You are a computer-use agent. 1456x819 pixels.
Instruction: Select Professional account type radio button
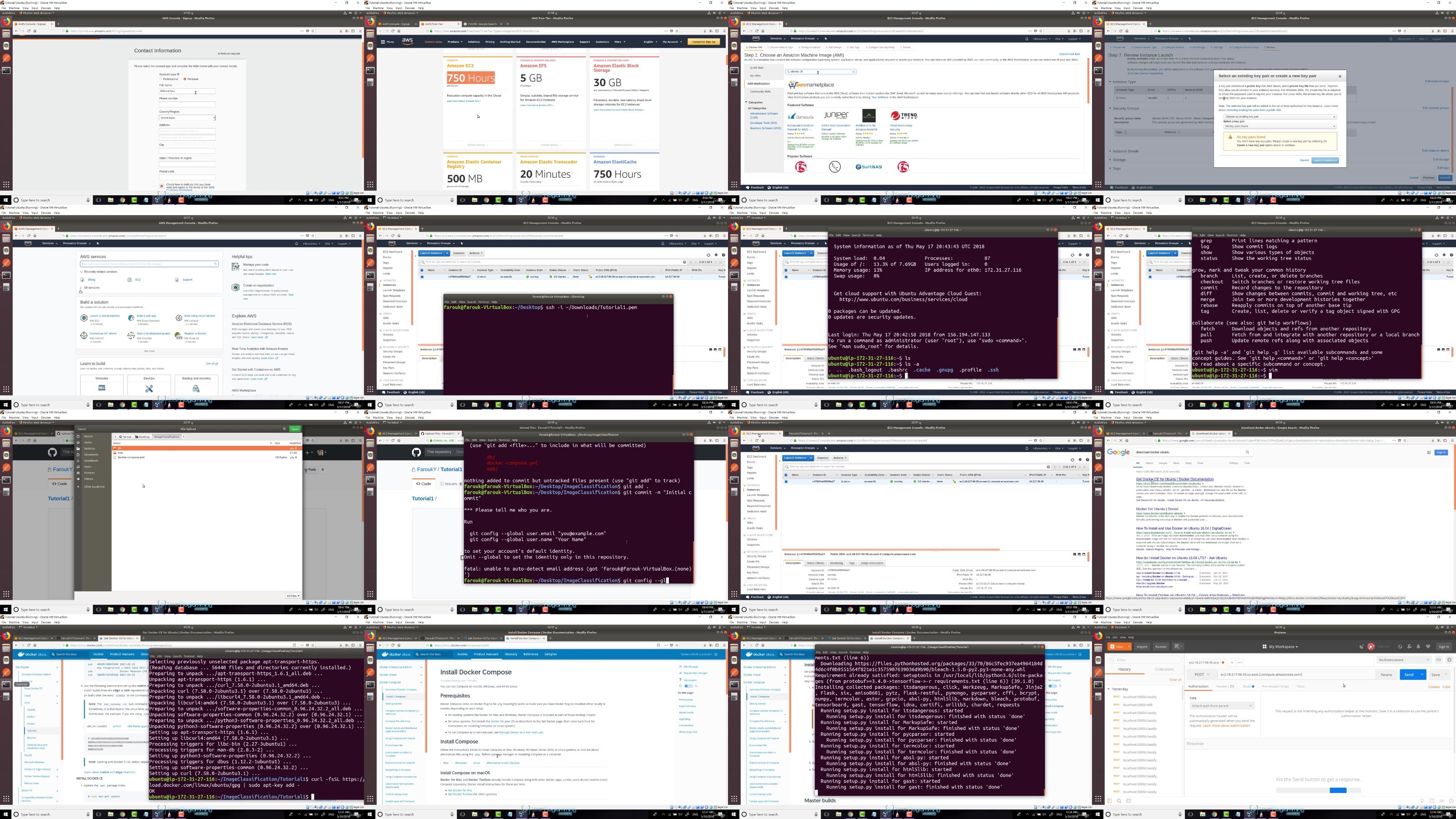click(x=161, y=79)
